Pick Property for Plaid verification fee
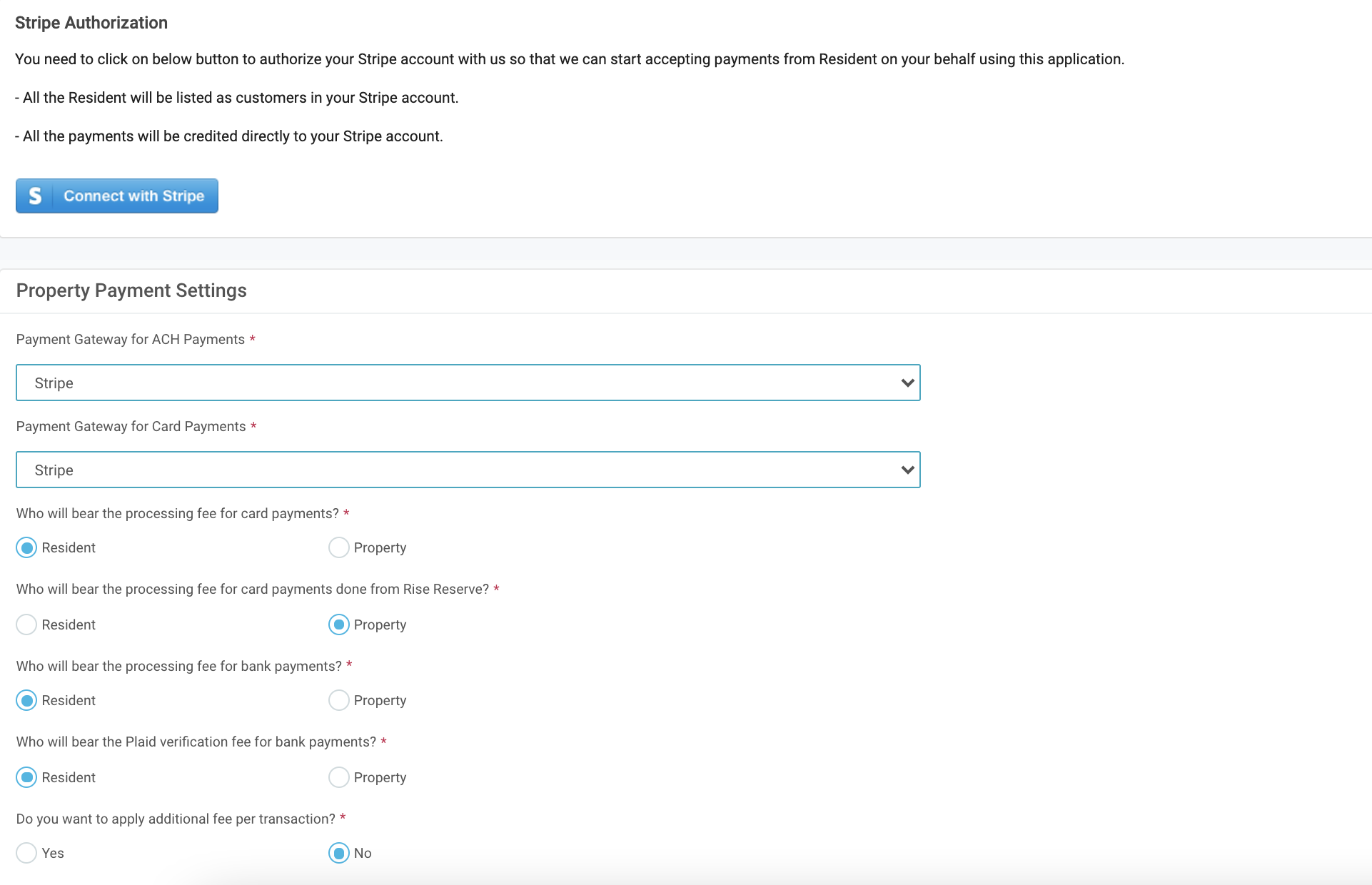This screenshot has width=1372, height=885. click(x=339, y=778)
